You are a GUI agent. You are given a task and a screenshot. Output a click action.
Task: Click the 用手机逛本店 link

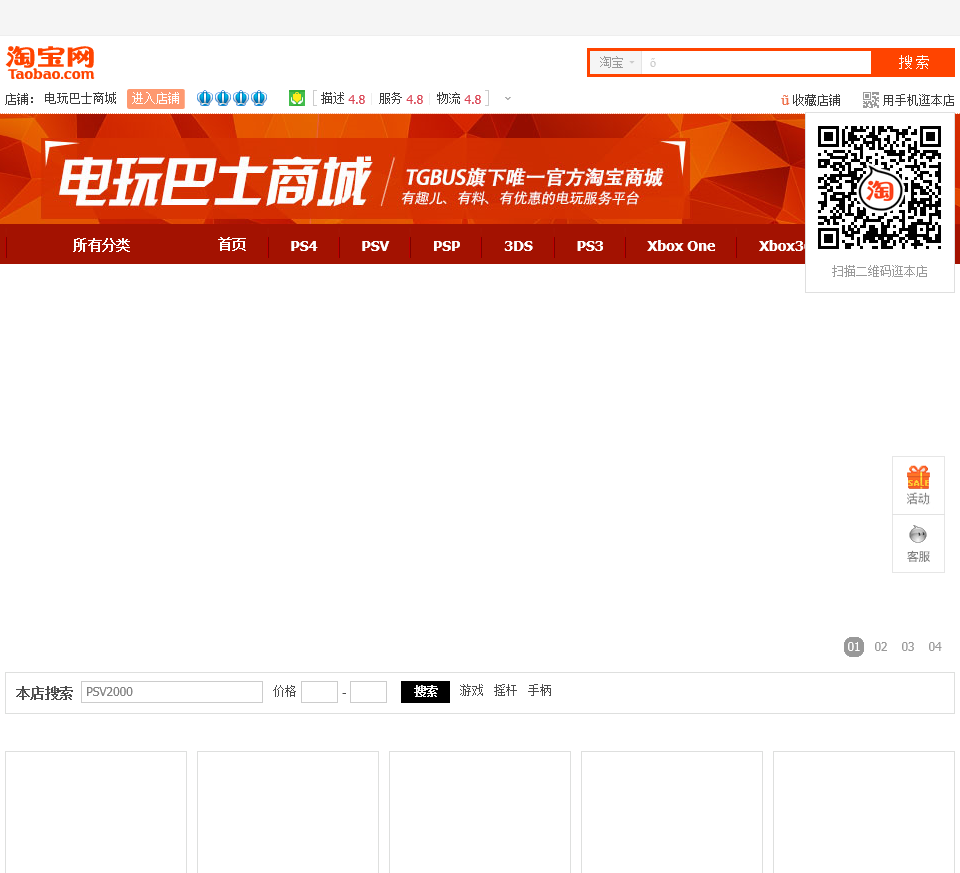pos(918,100)
